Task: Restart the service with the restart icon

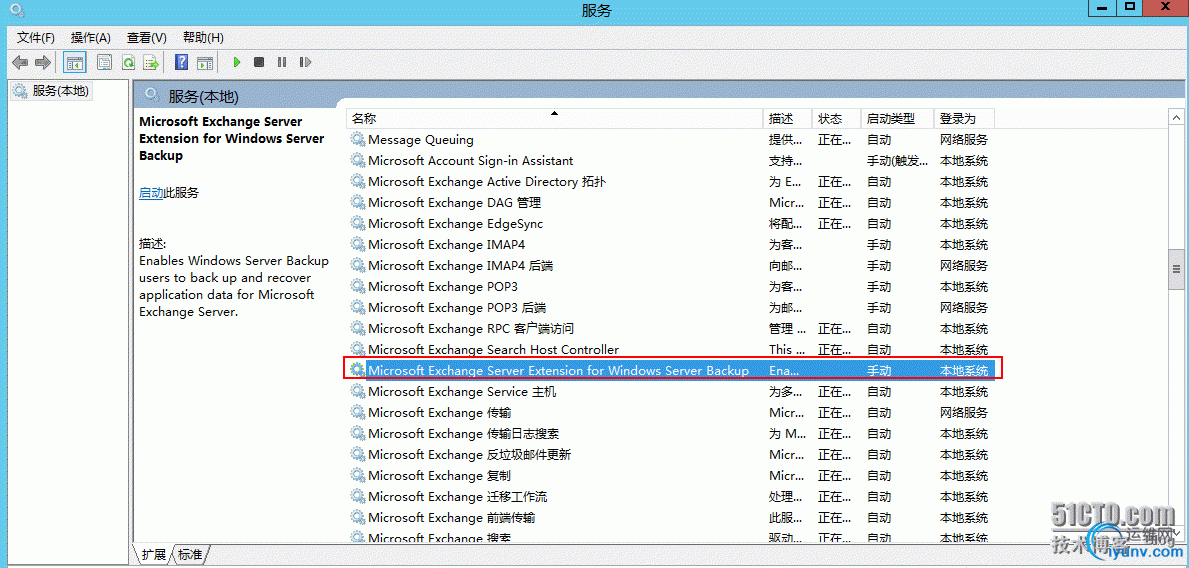Action: coord(305,62)
